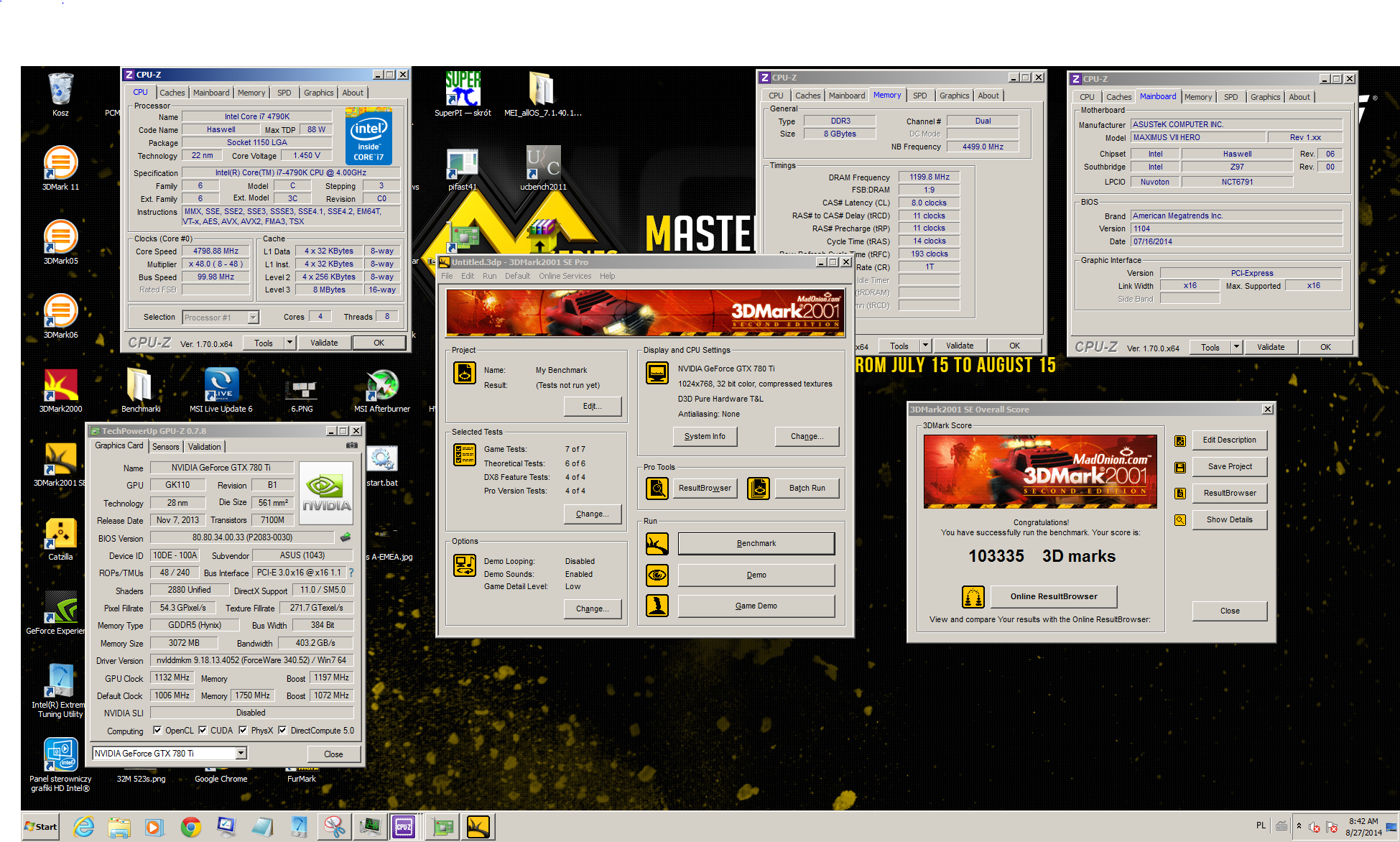Click the Selected Tests checklist icon
The width and height of the screenshot is (1400, 842).
[465, 454]
